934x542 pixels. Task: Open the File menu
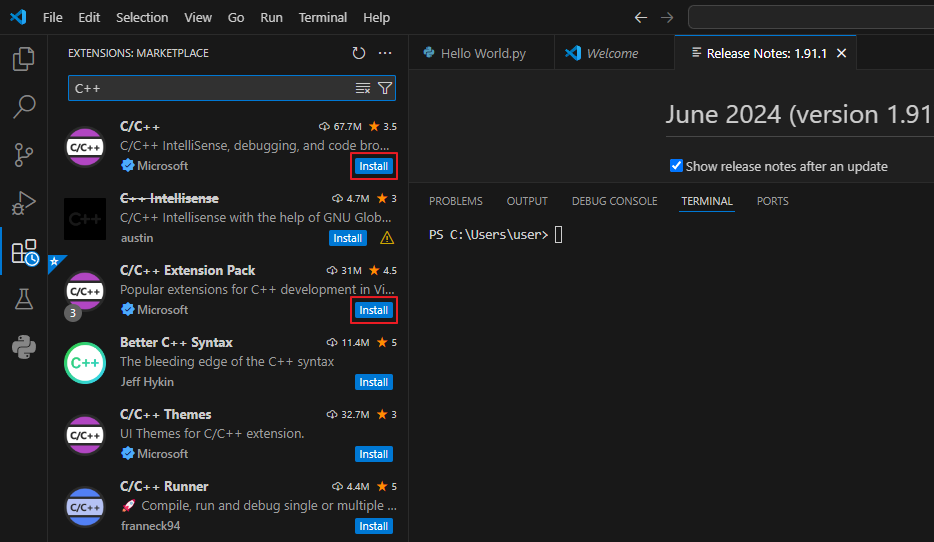click(x=52, y=17)
